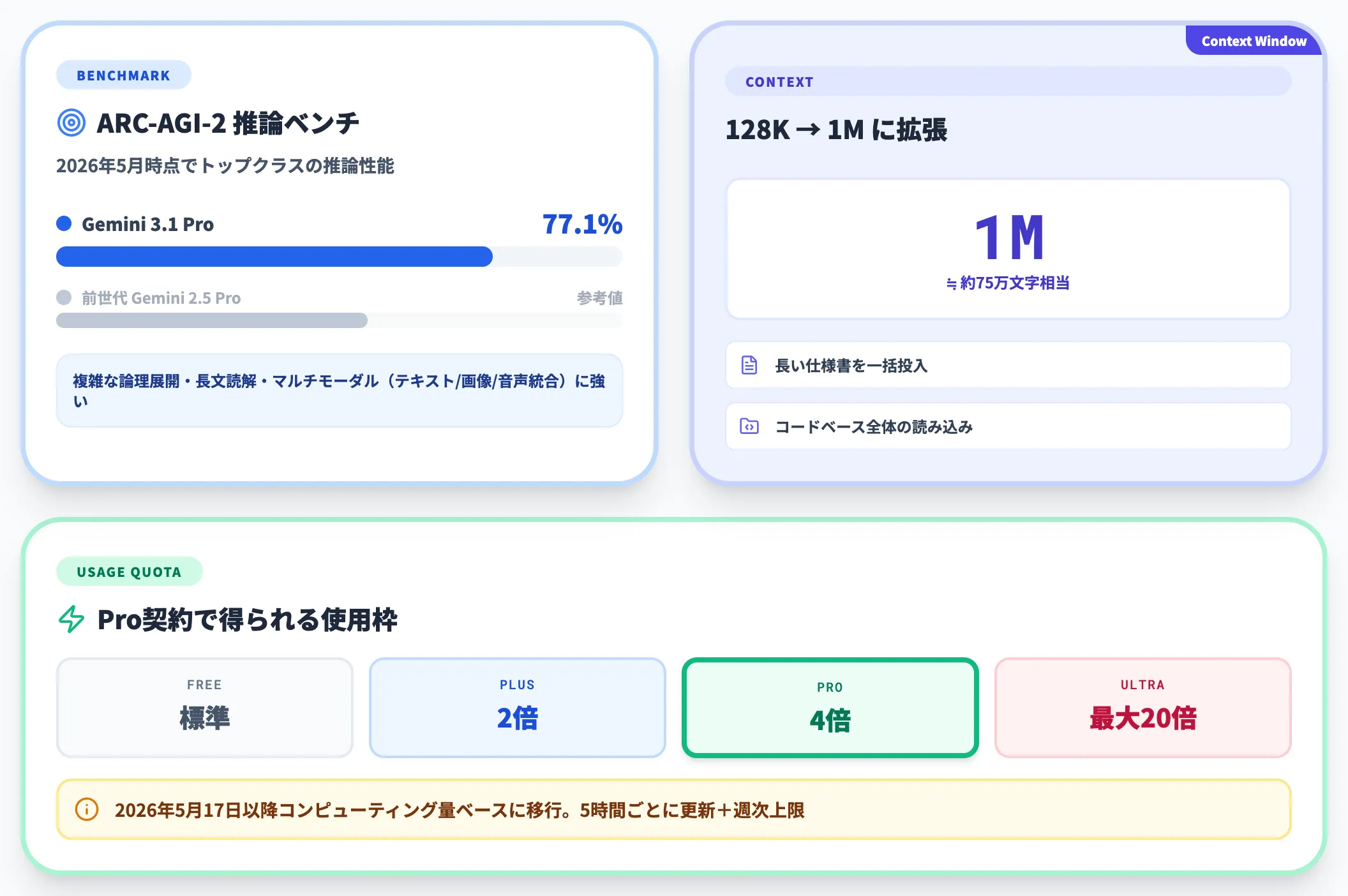The width and height of the screenshot is (1348, 896).
Task: Select the Context Window tab badge
Action: [1254, 41]
